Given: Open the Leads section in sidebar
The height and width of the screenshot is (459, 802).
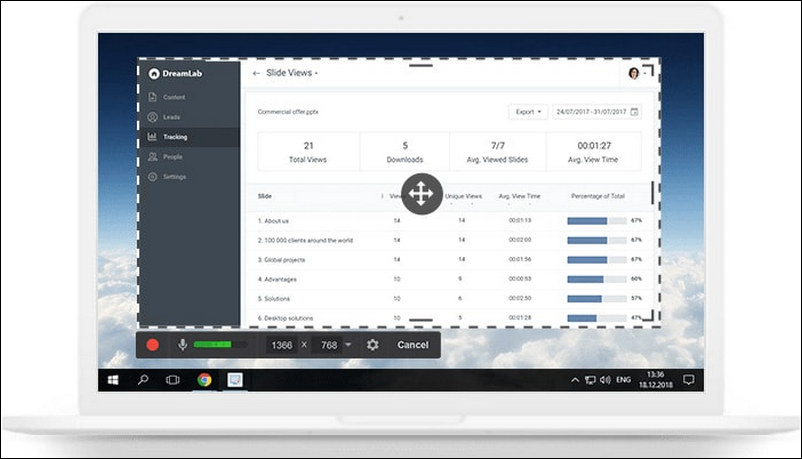Looking at the screenshot, I should pos(170,117).
